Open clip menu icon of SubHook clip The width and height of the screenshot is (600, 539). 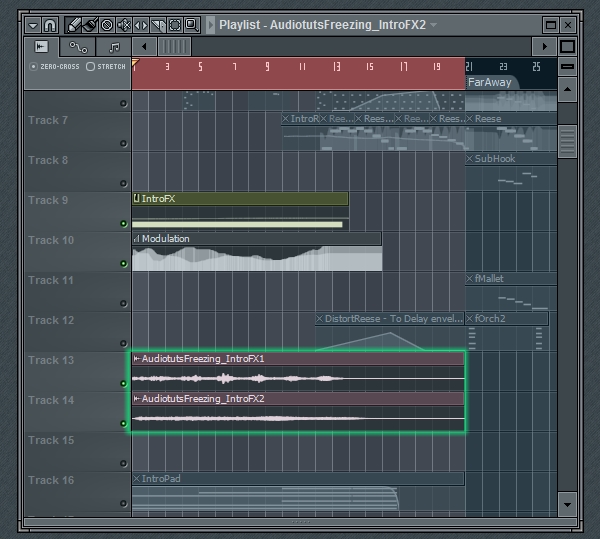(x=470, y=158)
